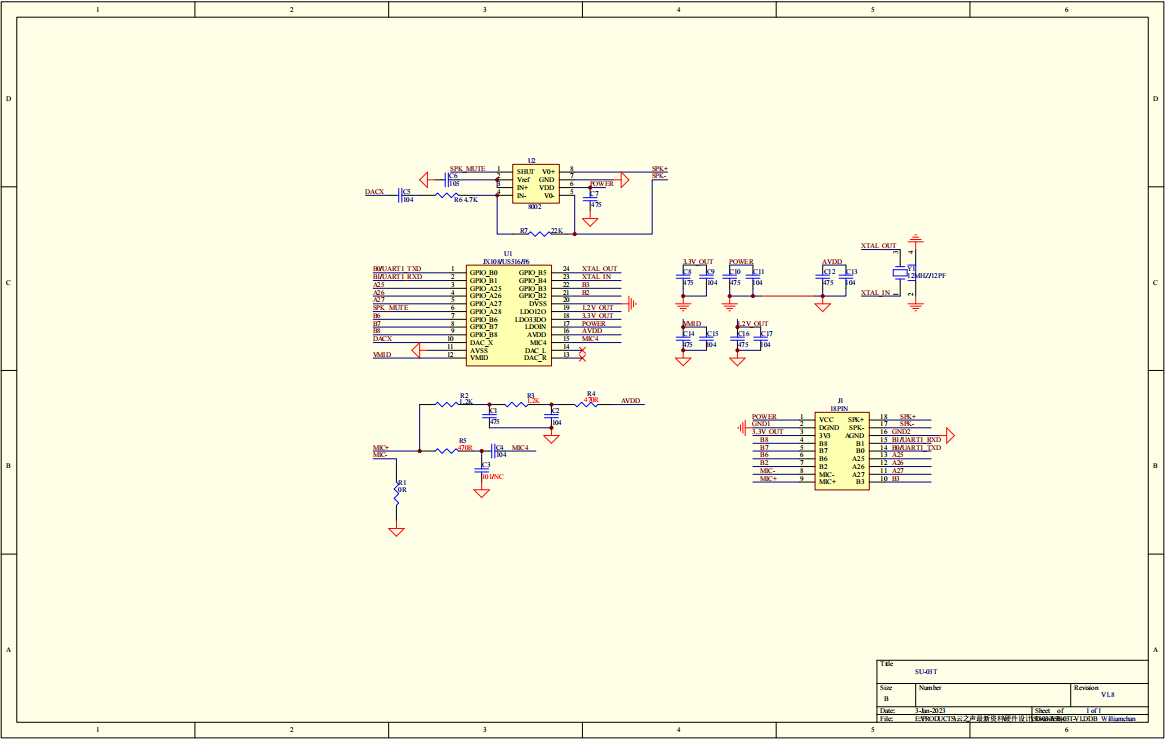Viewport: 1169px width, 741px height.
Task: Click the XTAL_IN label beside crystal Y1
Action: pos(875,293)
